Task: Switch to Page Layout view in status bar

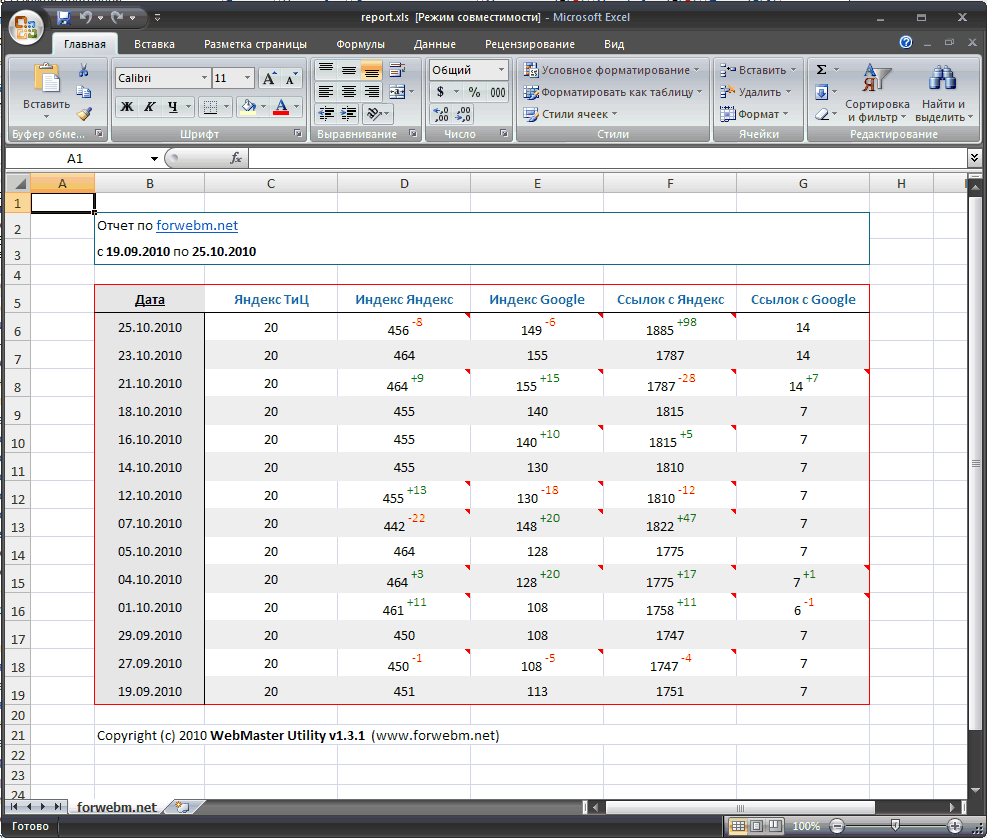Action: click(x=757, y=827)
